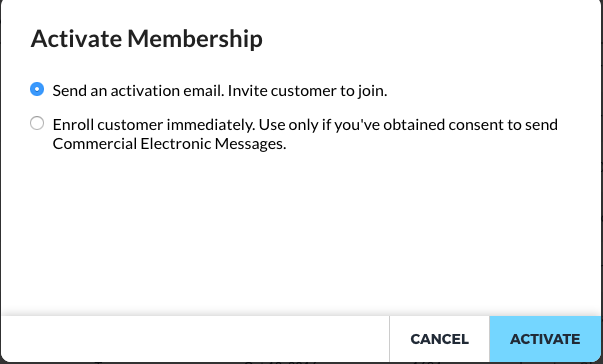Click the word 'Messages' in the second option
This screenshot has height=364, width=603.
(x=250, y=144)
